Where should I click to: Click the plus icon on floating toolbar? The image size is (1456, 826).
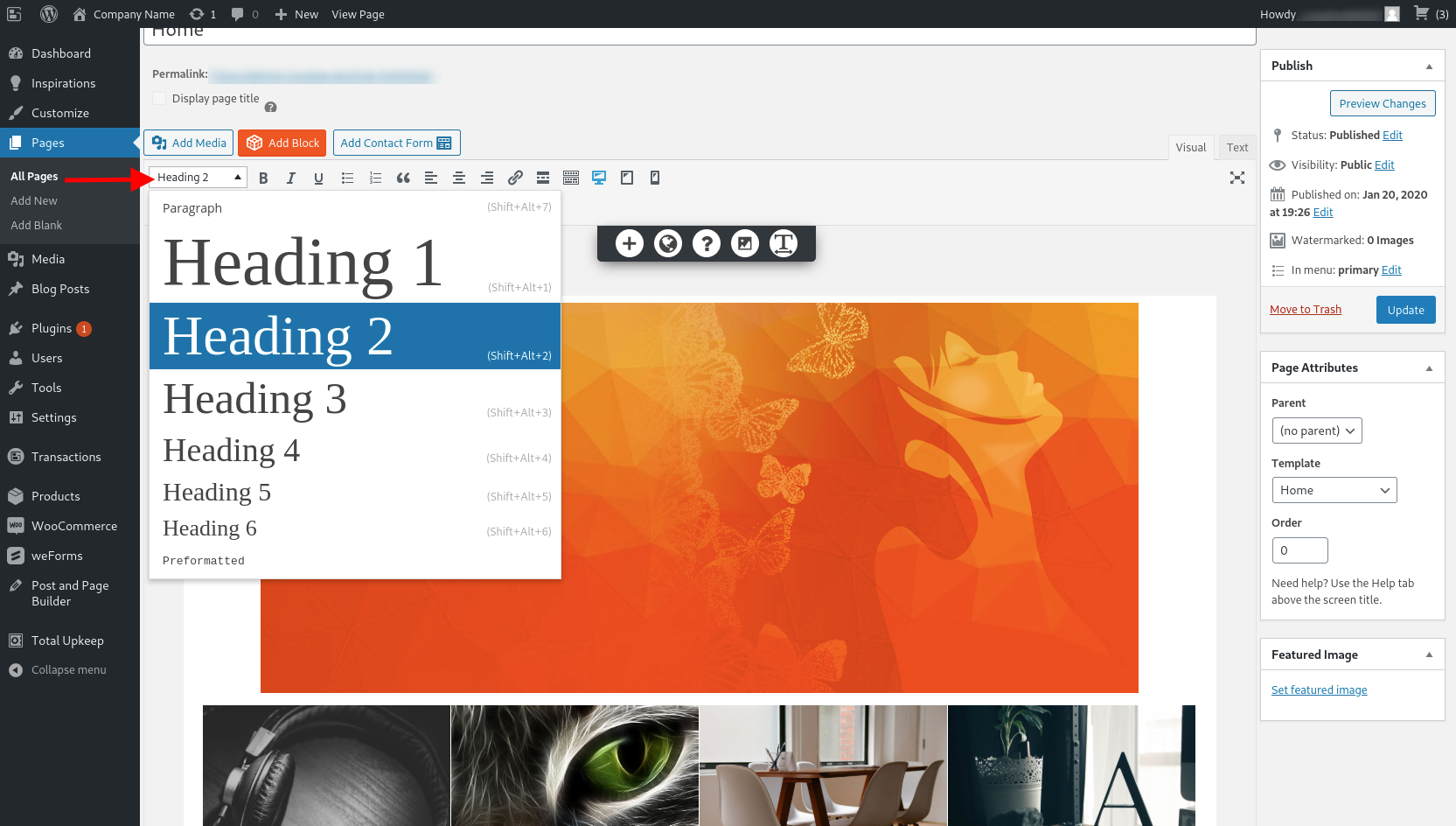629,243
